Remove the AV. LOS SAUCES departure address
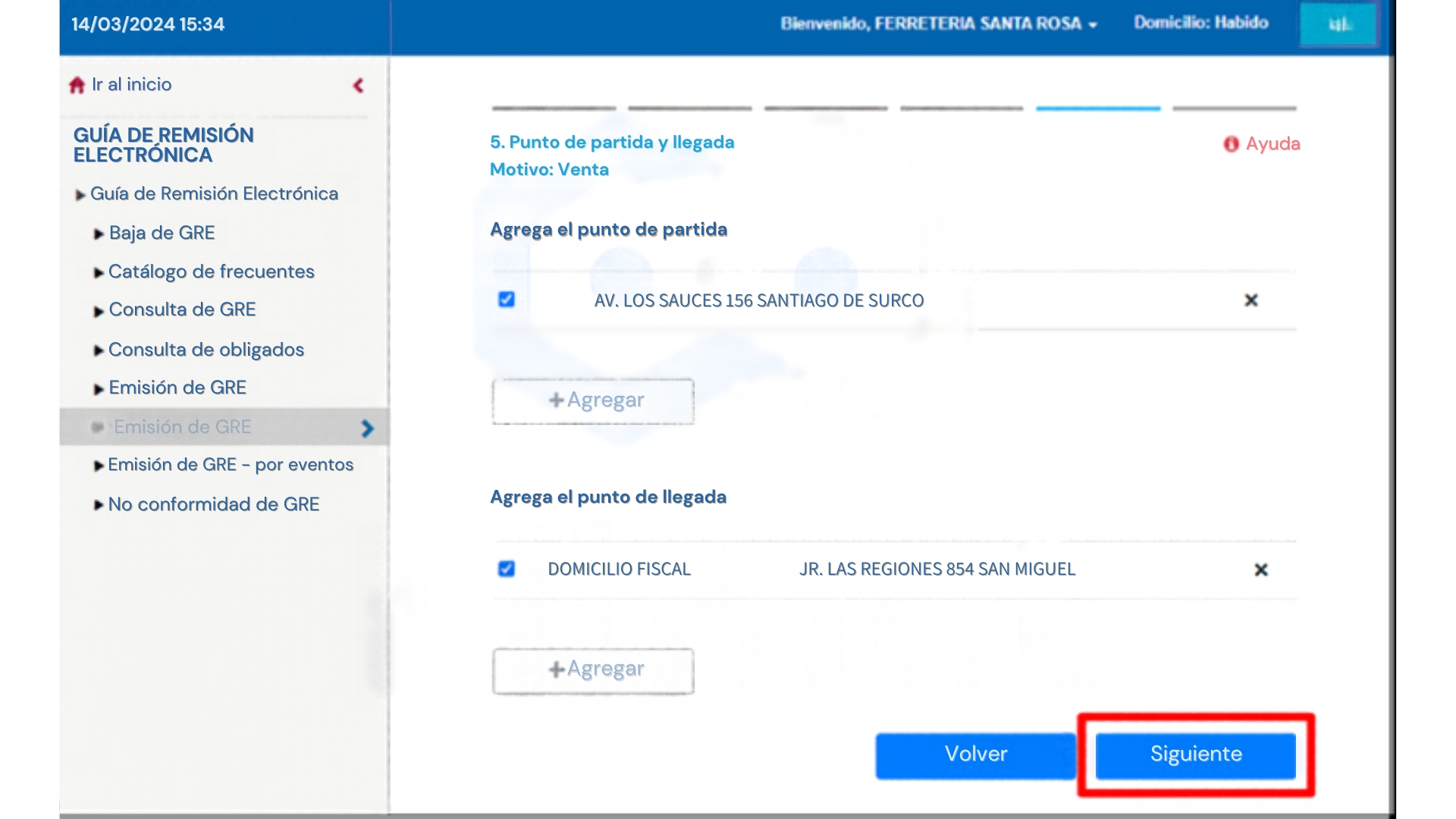The image size is (1456, 819). [1251, 300]
